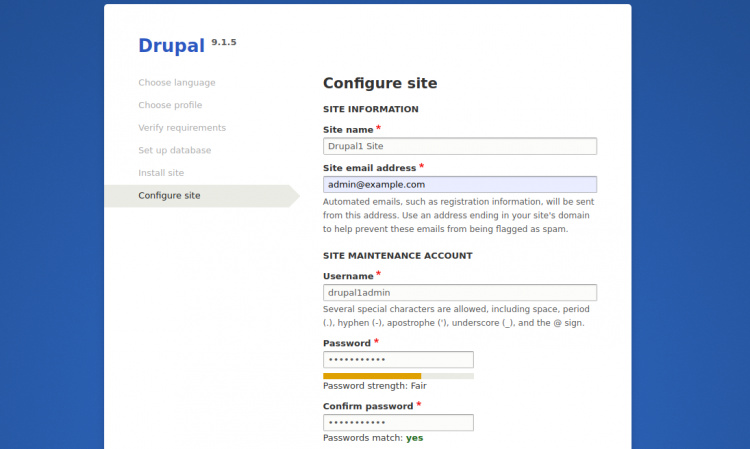Click the password strength bar
This screenshot has height=449, width=750.
(x=398, y=376)
